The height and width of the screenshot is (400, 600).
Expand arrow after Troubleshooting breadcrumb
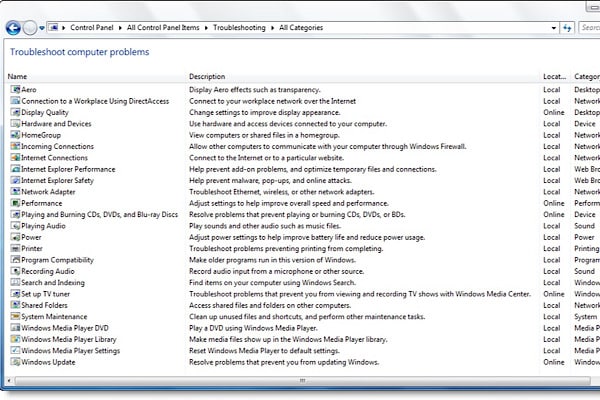(272, 28)
